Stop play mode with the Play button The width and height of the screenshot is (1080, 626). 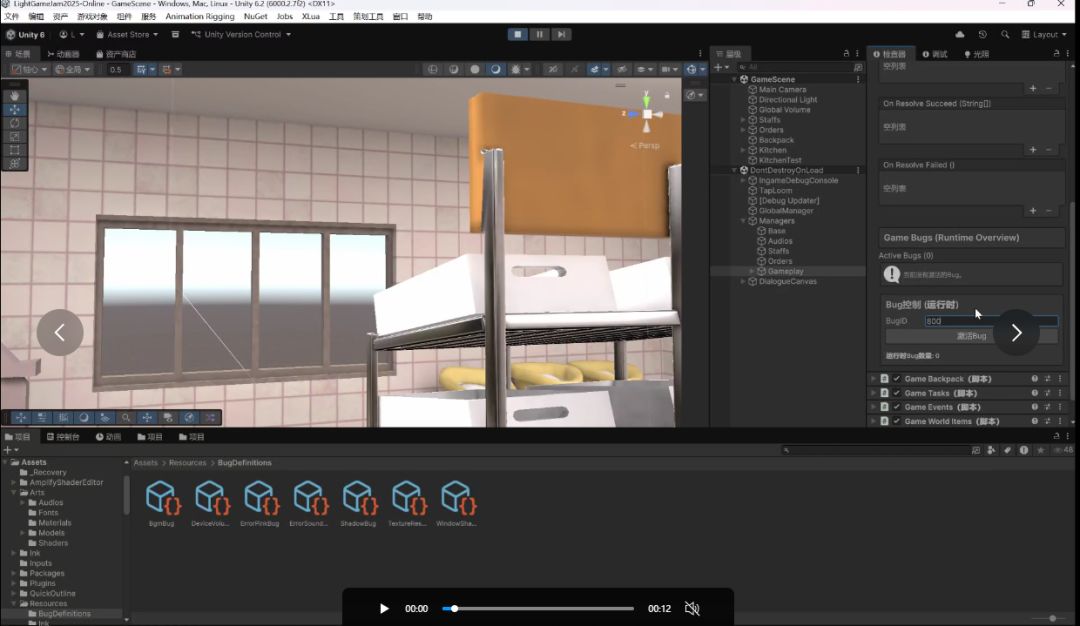tap(517, 34)
